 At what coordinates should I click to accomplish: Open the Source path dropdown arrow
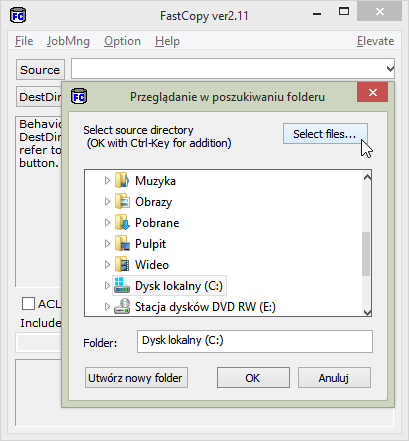click(x=390, y=69)
